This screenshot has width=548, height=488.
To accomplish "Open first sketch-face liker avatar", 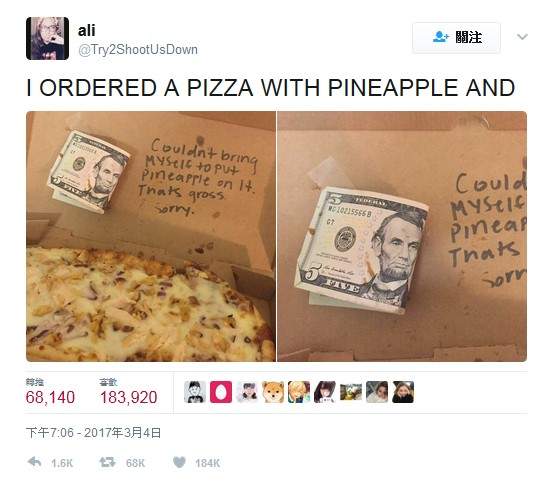I will click(195, 392).
